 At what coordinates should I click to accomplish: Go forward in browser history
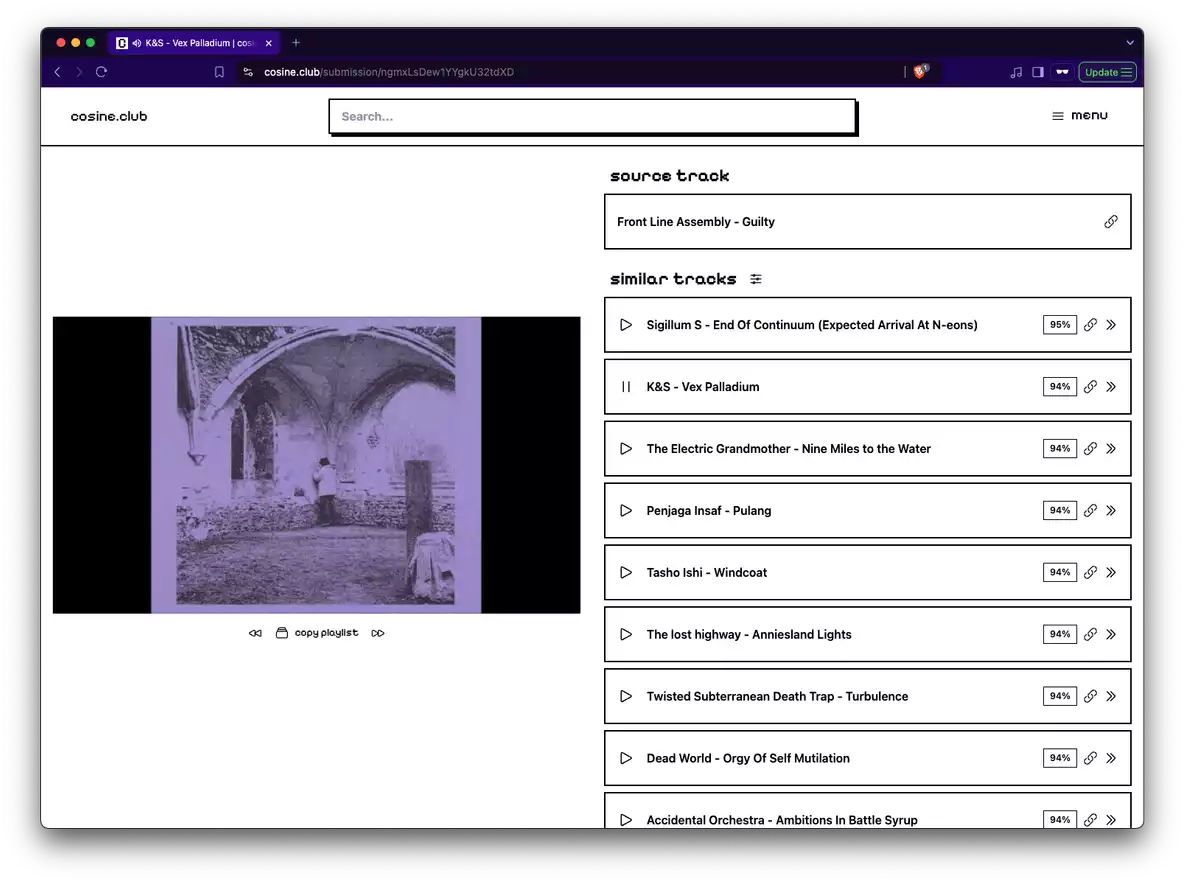coord(79,72)
